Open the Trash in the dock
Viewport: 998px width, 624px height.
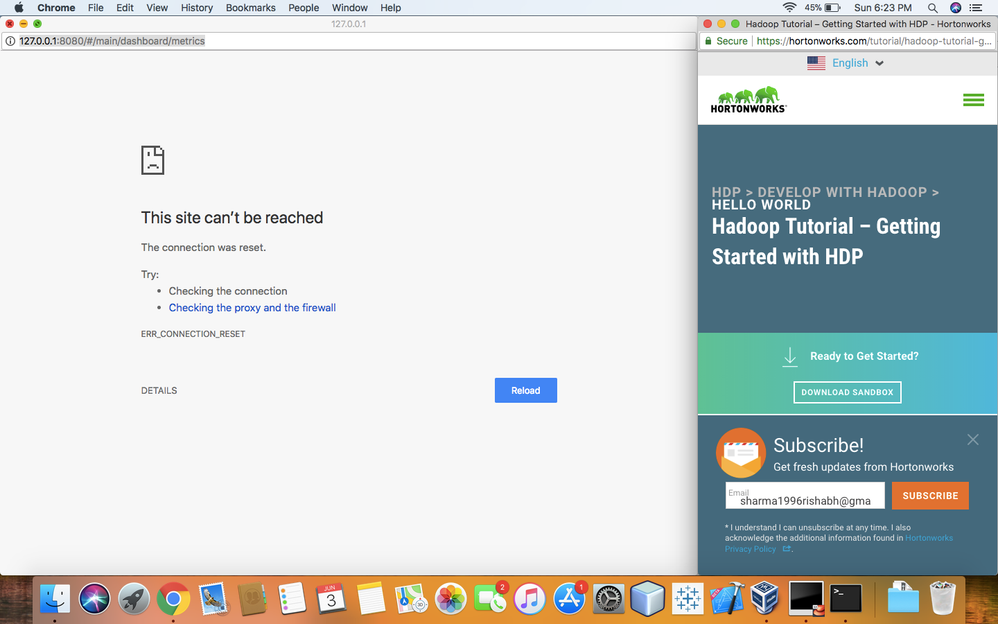pyautogui.click(x=943, y=599)
